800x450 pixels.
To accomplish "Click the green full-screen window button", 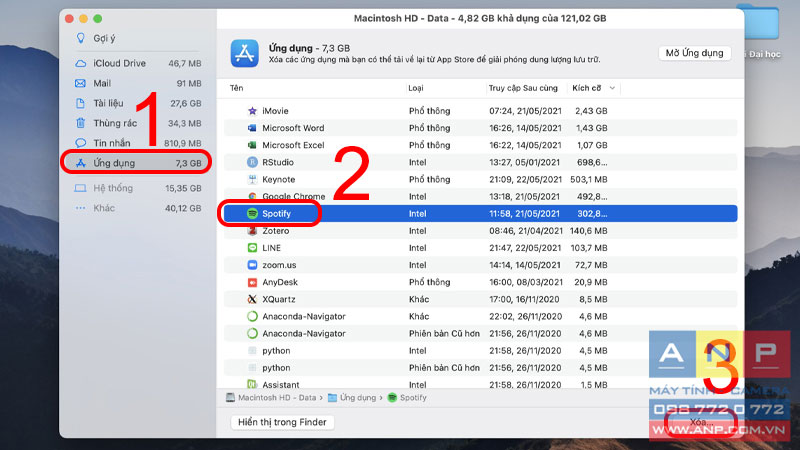I will coord(97,19).
